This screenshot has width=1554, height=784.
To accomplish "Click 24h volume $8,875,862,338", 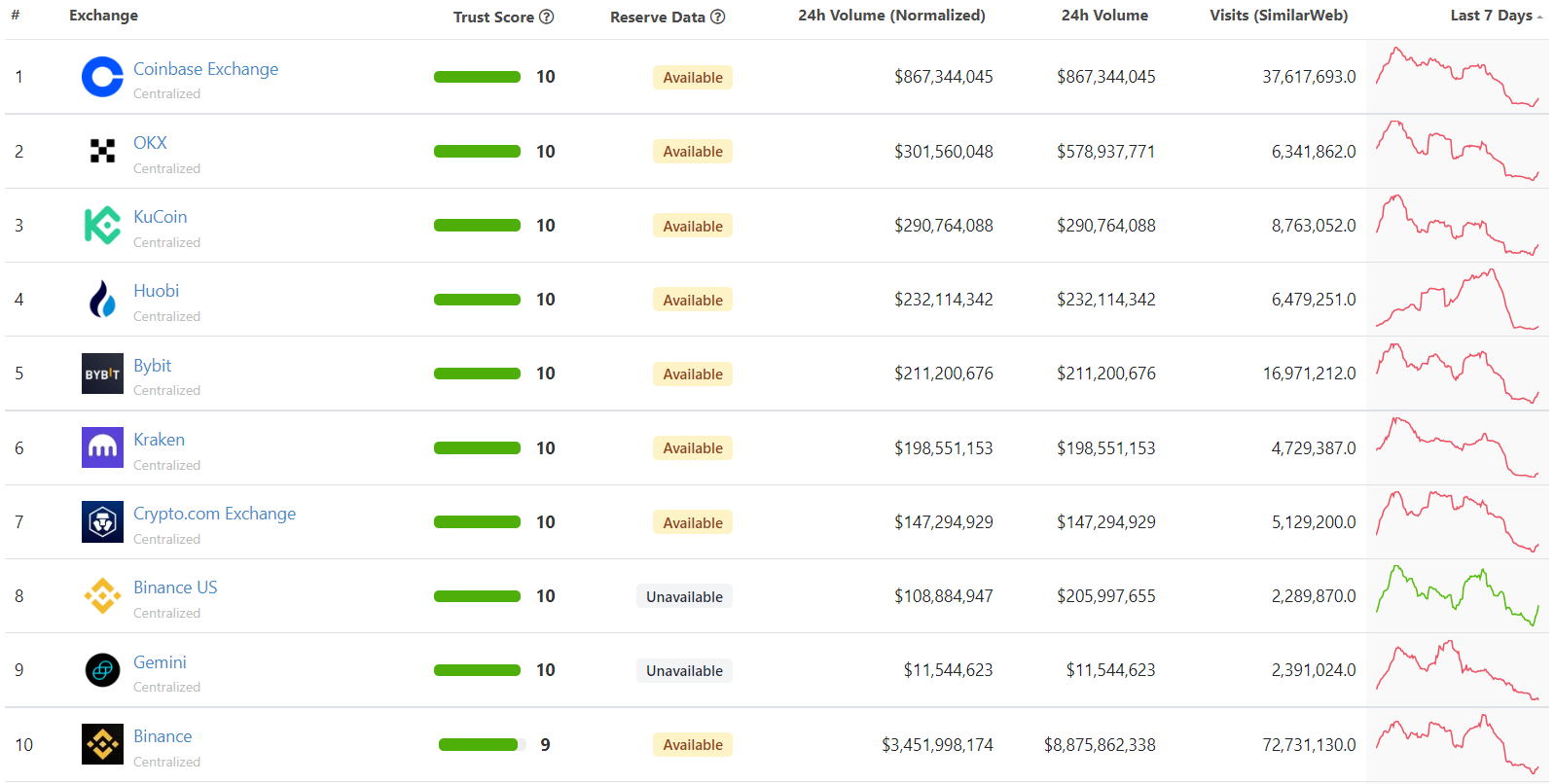I will tap(1100, 745).
